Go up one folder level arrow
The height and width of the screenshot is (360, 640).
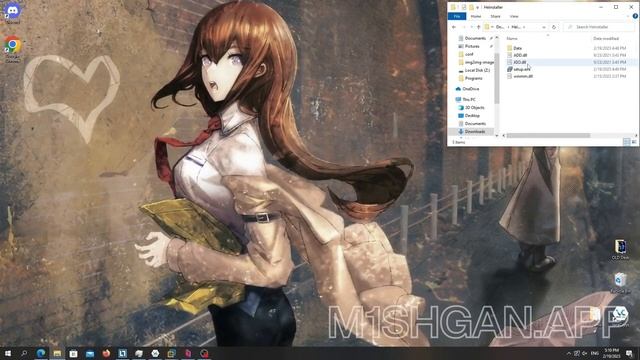point(478,27)
